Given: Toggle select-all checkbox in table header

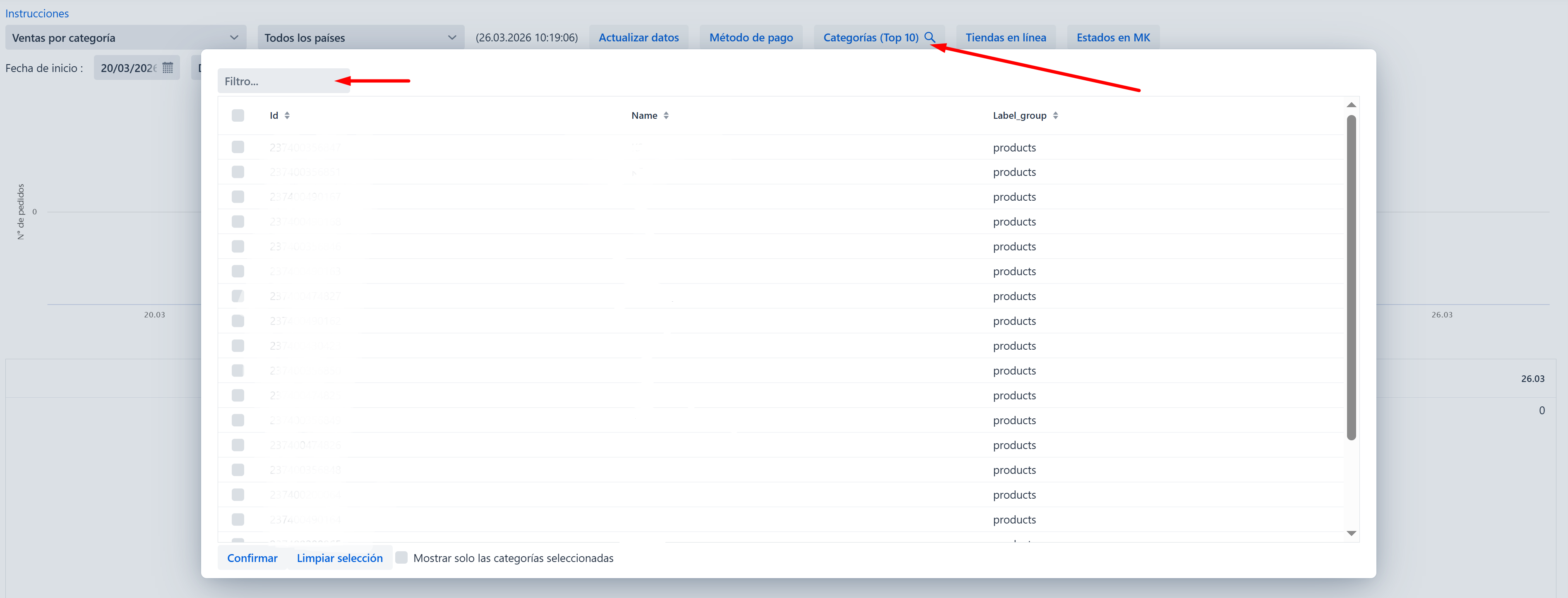Looking at the screenshot, I should pyautogui.click(x=238, y=115).
